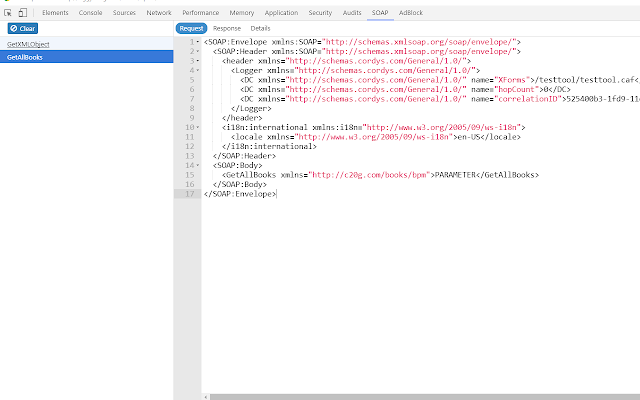Click line number 17 in gutter
Screen dimensions: 640x400
coord(190,194)
